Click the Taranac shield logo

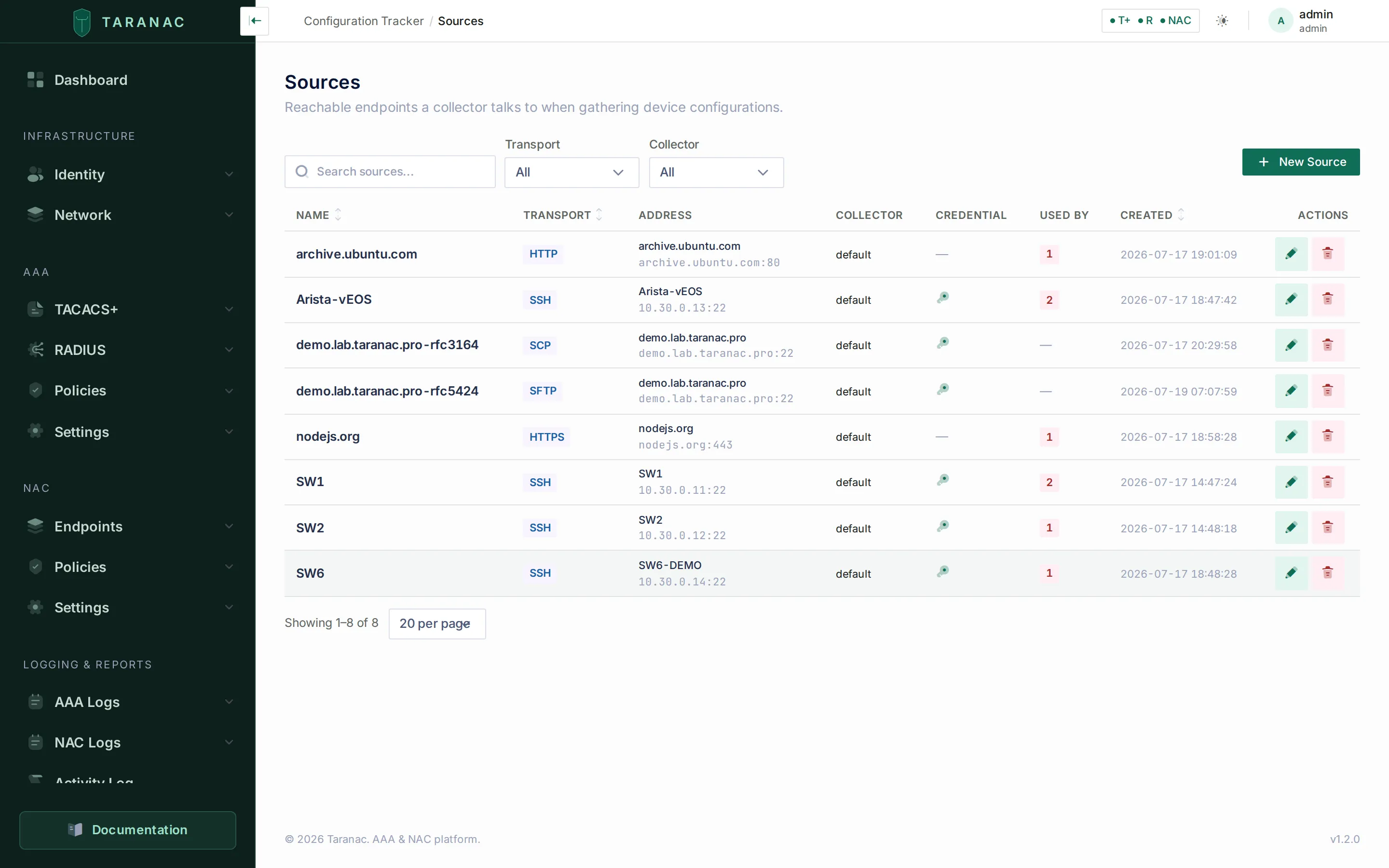pos(82,22)
